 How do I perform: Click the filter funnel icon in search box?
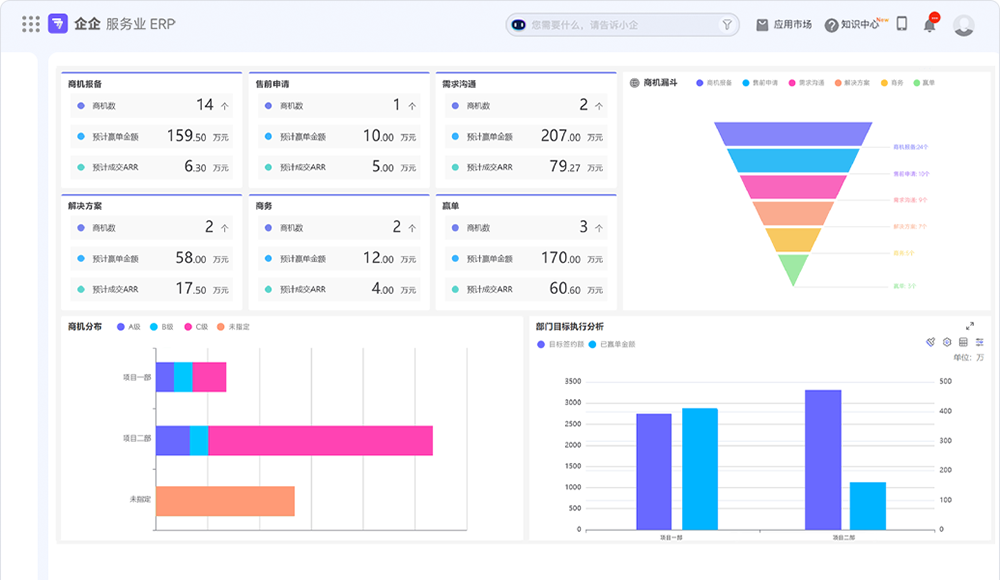726,25
